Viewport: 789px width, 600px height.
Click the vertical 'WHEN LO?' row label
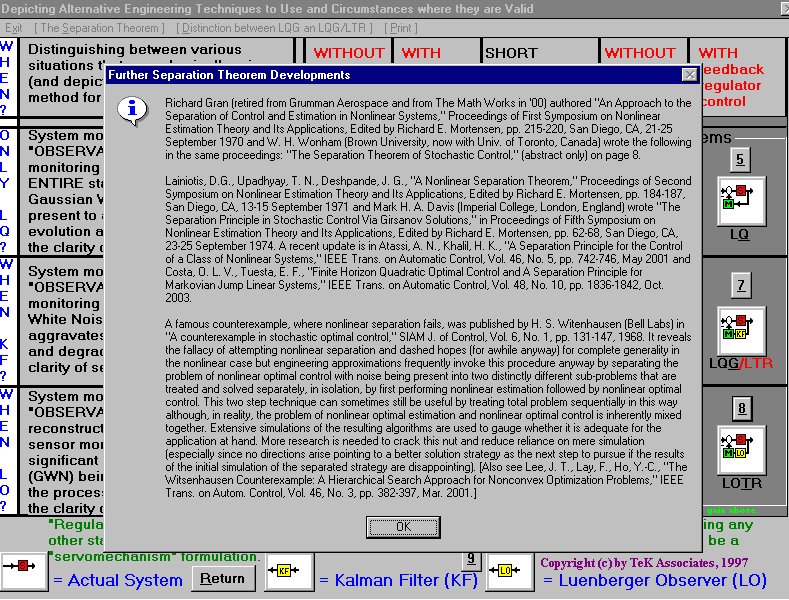[5, 450]
